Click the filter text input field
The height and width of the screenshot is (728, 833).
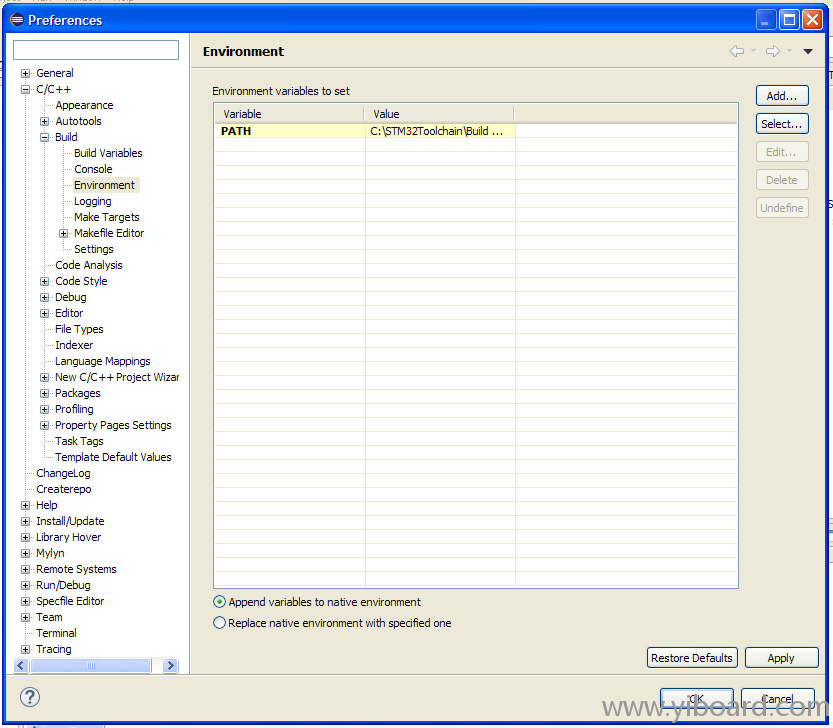[x=96, y=50]
